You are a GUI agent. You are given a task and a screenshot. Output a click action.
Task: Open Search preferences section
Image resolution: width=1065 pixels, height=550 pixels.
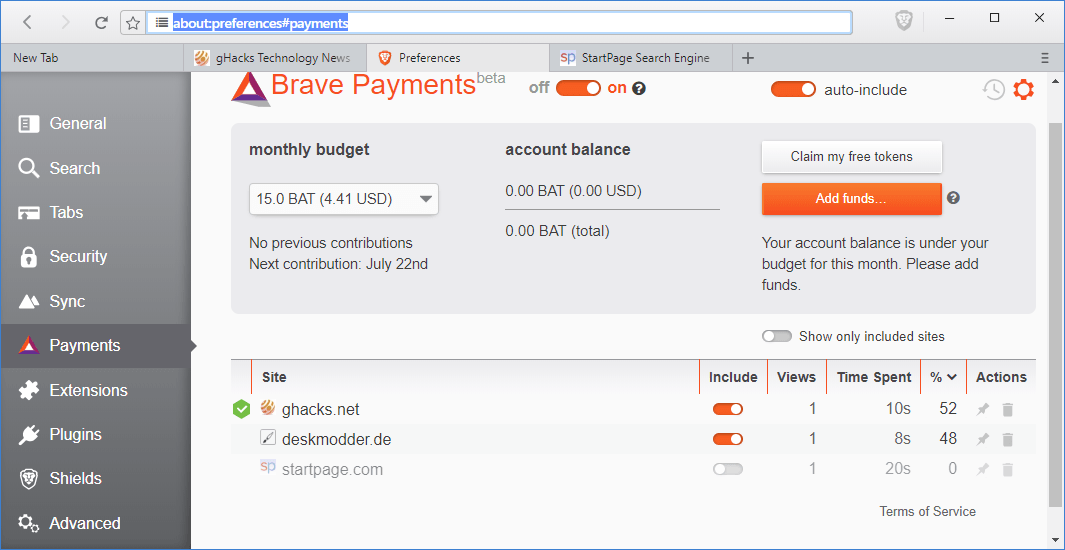click(x=95, y=168)
